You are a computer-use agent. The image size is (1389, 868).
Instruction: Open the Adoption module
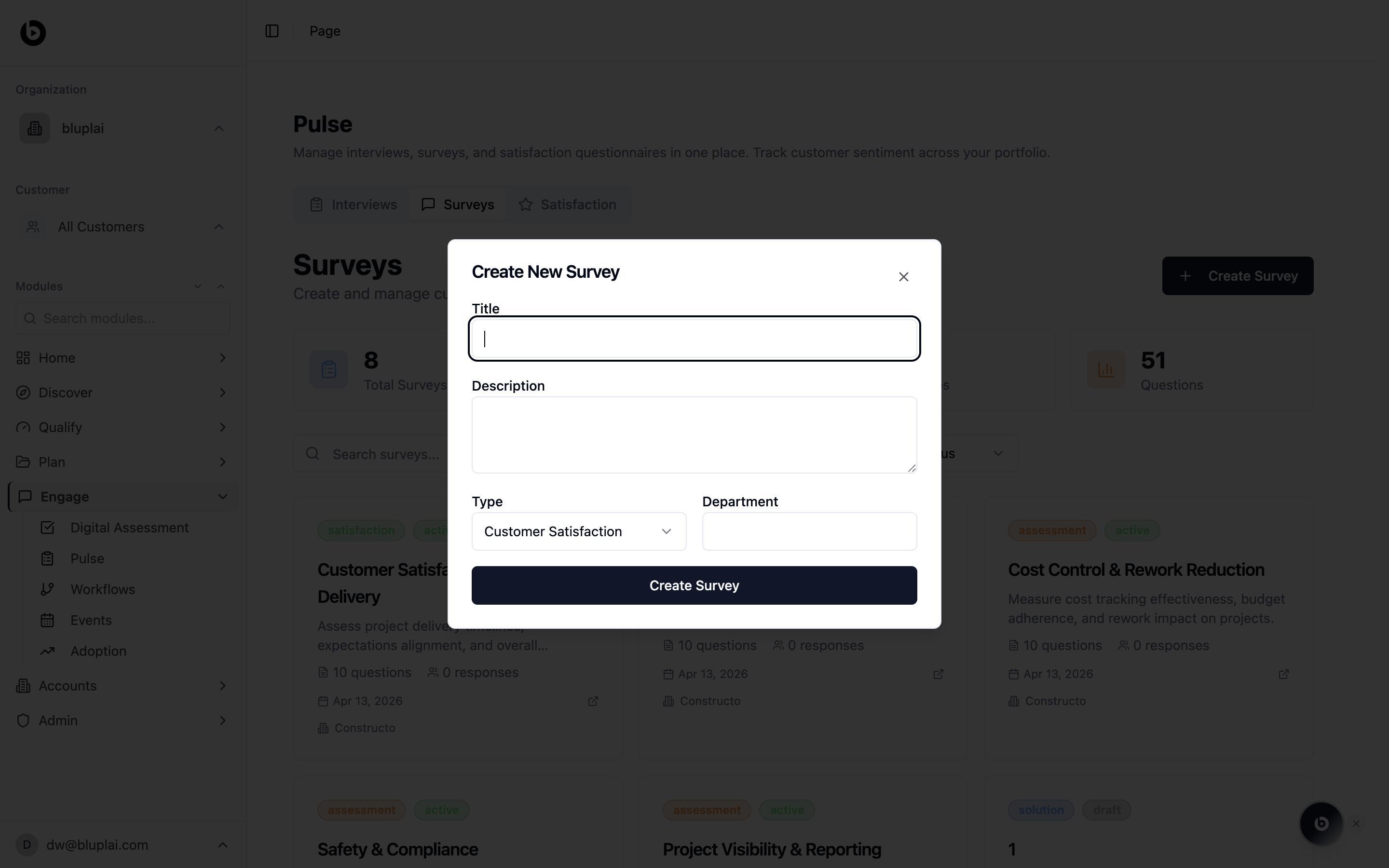(x=98, y=651)
